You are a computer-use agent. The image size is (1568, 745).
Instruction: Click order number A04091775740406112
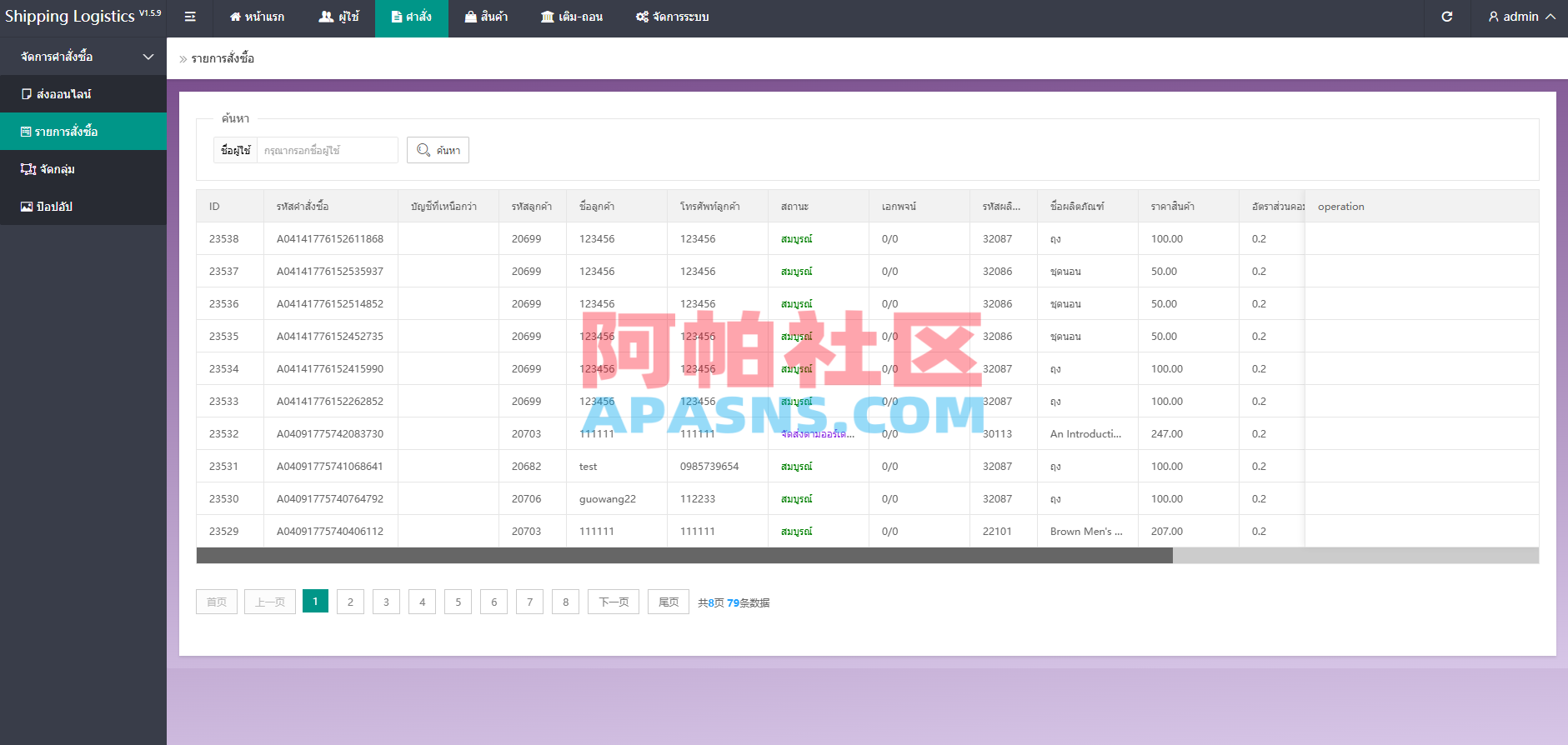tap(330, 532)
